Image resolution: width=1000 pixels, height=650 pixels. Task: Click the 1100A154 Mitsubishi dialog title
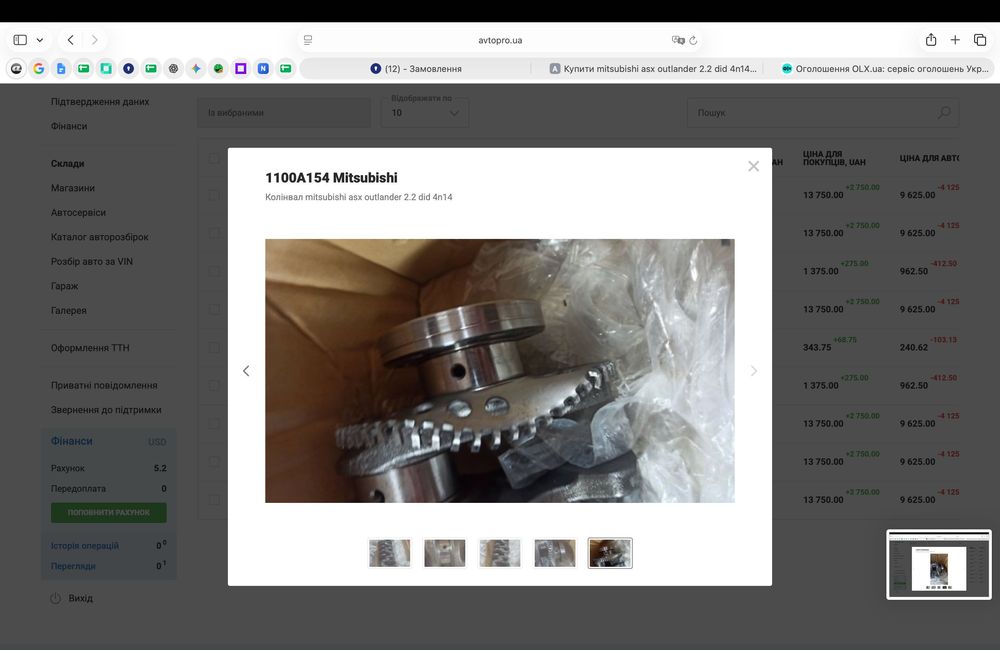[331, 178]
